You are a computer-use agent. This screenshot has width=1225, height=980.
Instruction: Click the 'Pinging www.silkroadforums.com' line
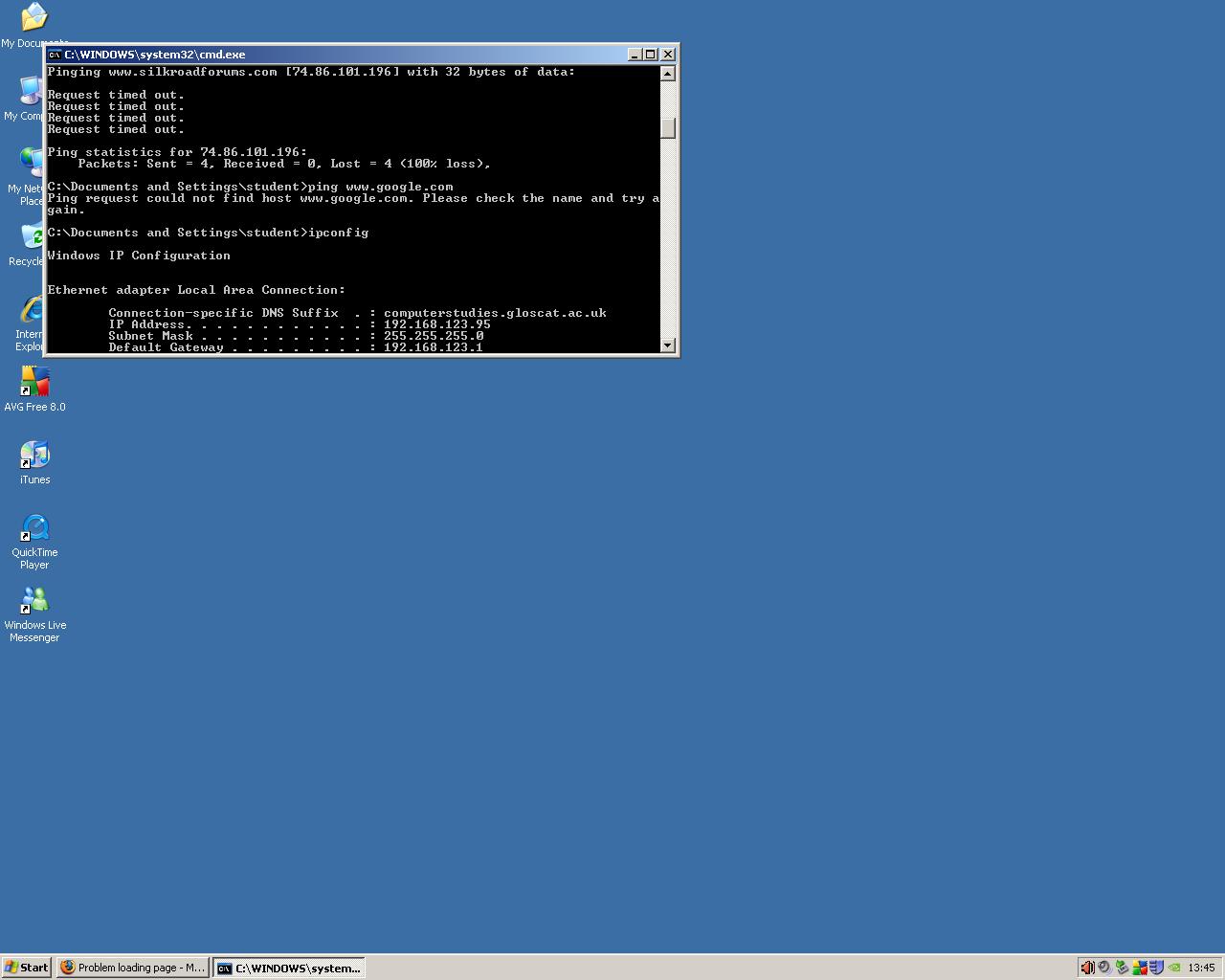tap(311, 72)
